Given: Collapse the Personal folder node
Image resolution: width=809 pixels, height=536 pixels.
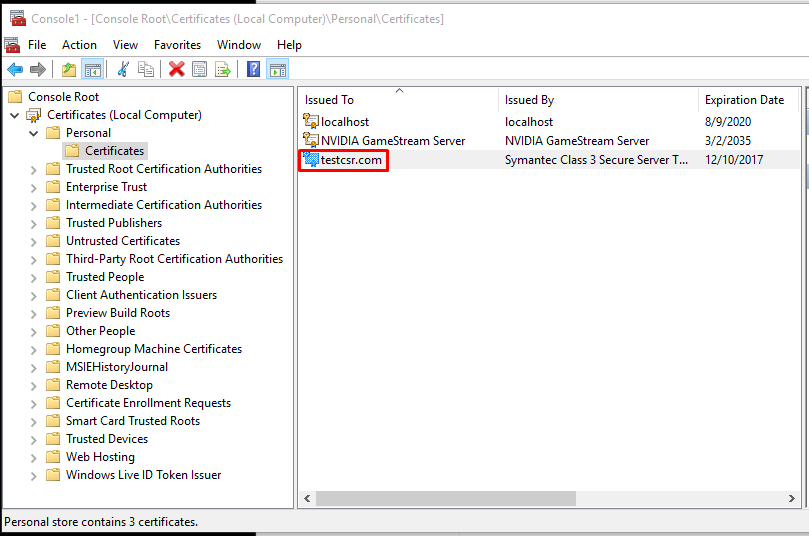Looking at the screenshot, I should (34, 134).
